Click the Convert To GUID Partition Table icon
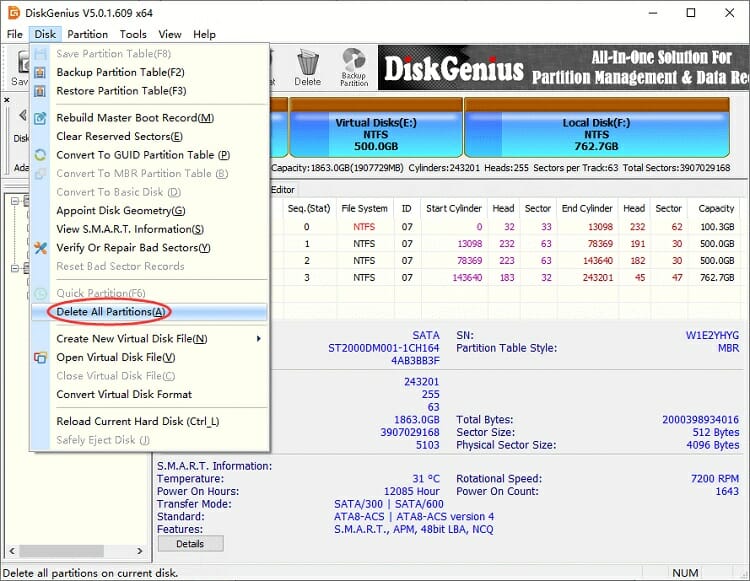Image resolution: width=750 pixels, height=581 pixels. tap(40, 155)
